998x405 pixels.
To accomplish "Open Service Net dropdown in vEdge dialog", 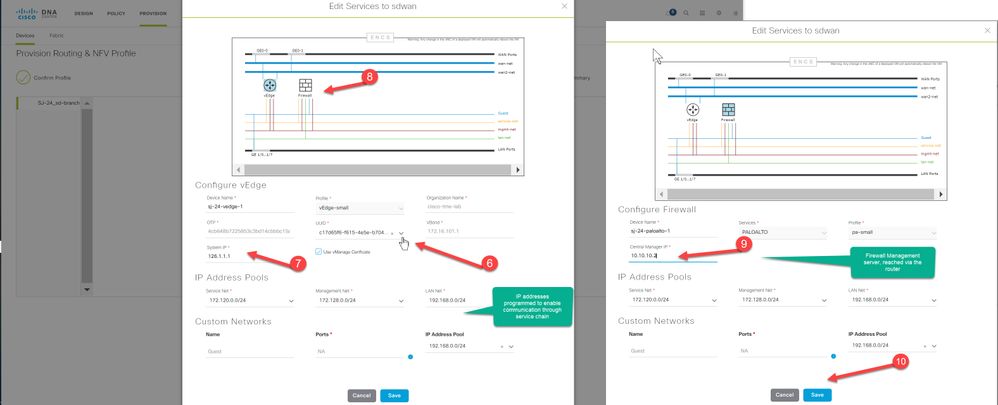I will click(292, 301).
